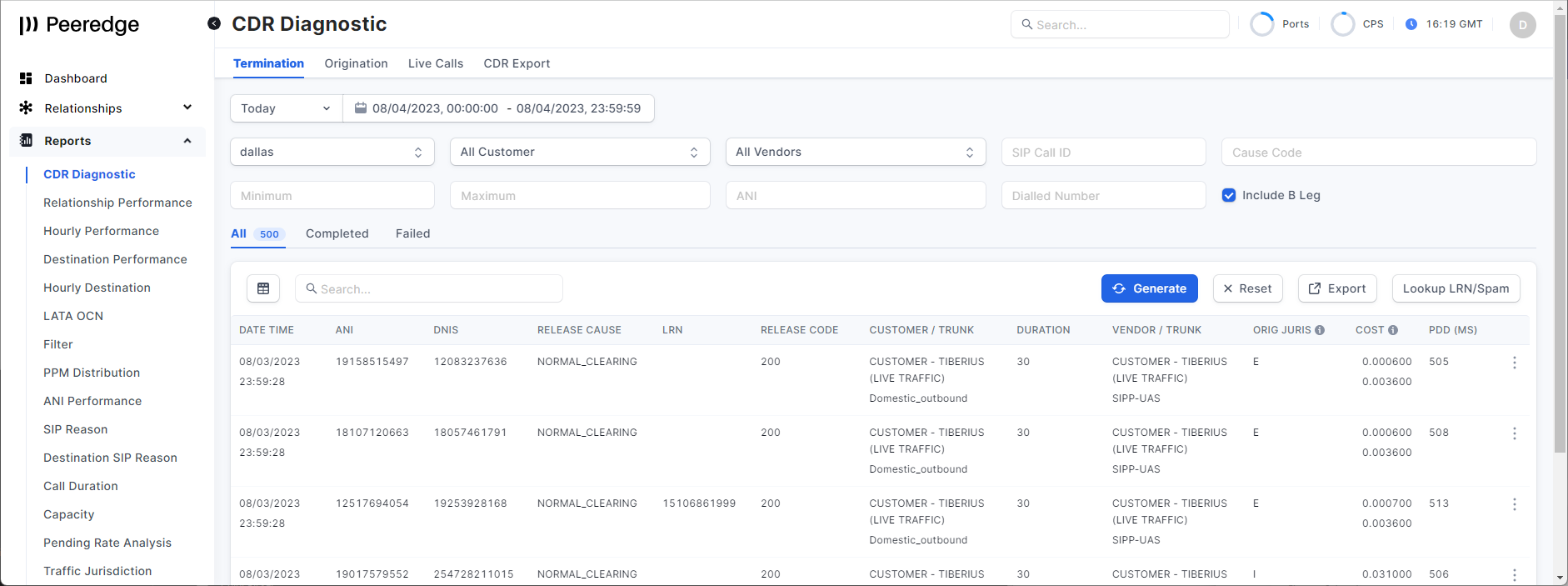This screenshot has width=1568, height=586.
Task: Open column settings table icon
Action: click(x=263, y=288)
